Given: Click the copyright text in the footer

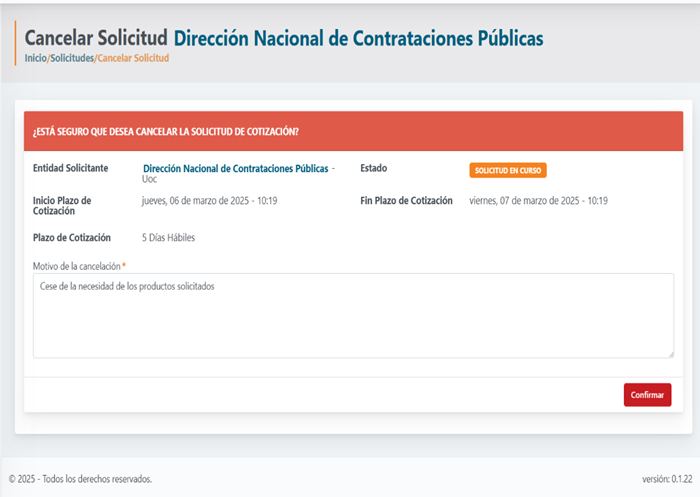Looking at the screenshot, I should point(80,479).
